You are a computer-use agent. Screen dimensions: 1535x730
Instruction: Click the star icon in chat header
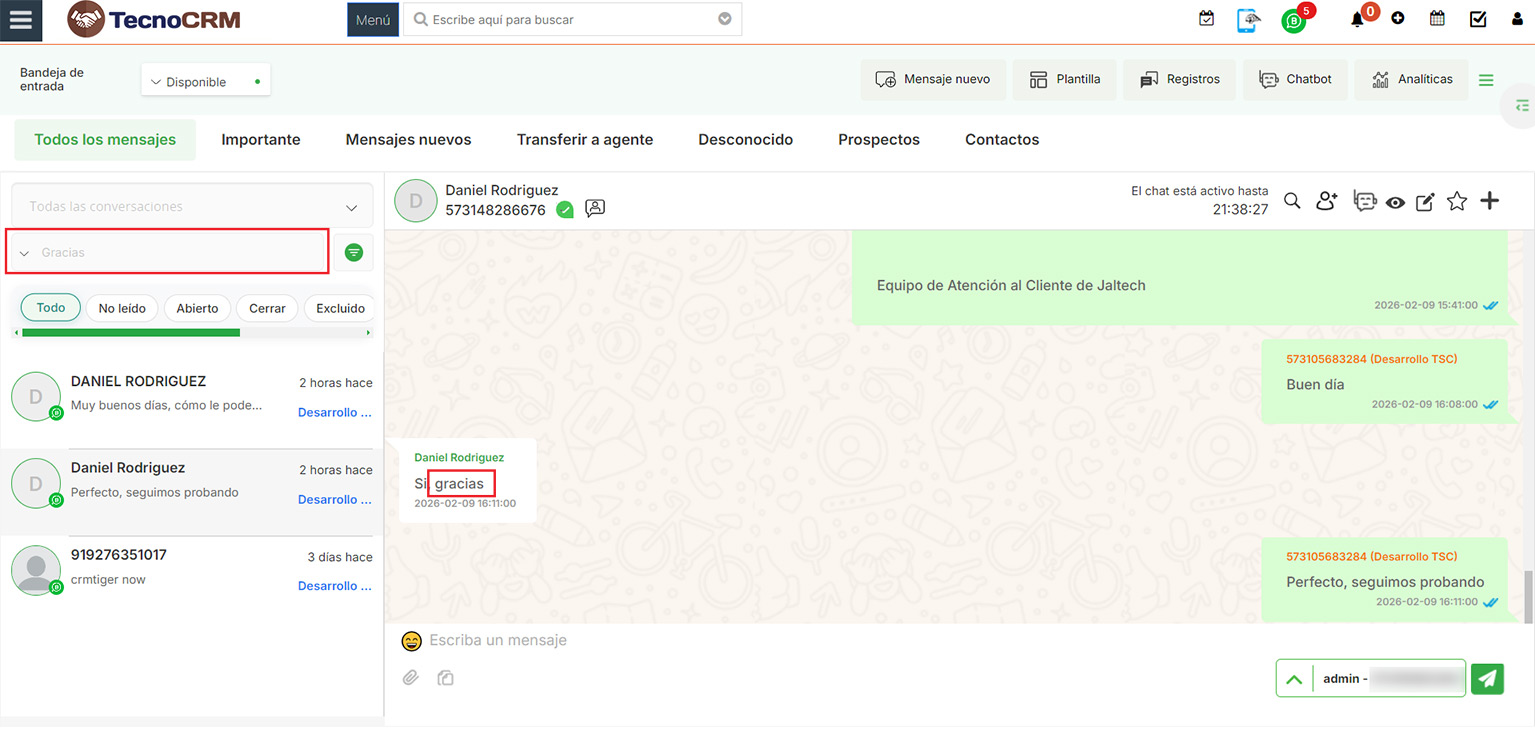point(1457,202)
